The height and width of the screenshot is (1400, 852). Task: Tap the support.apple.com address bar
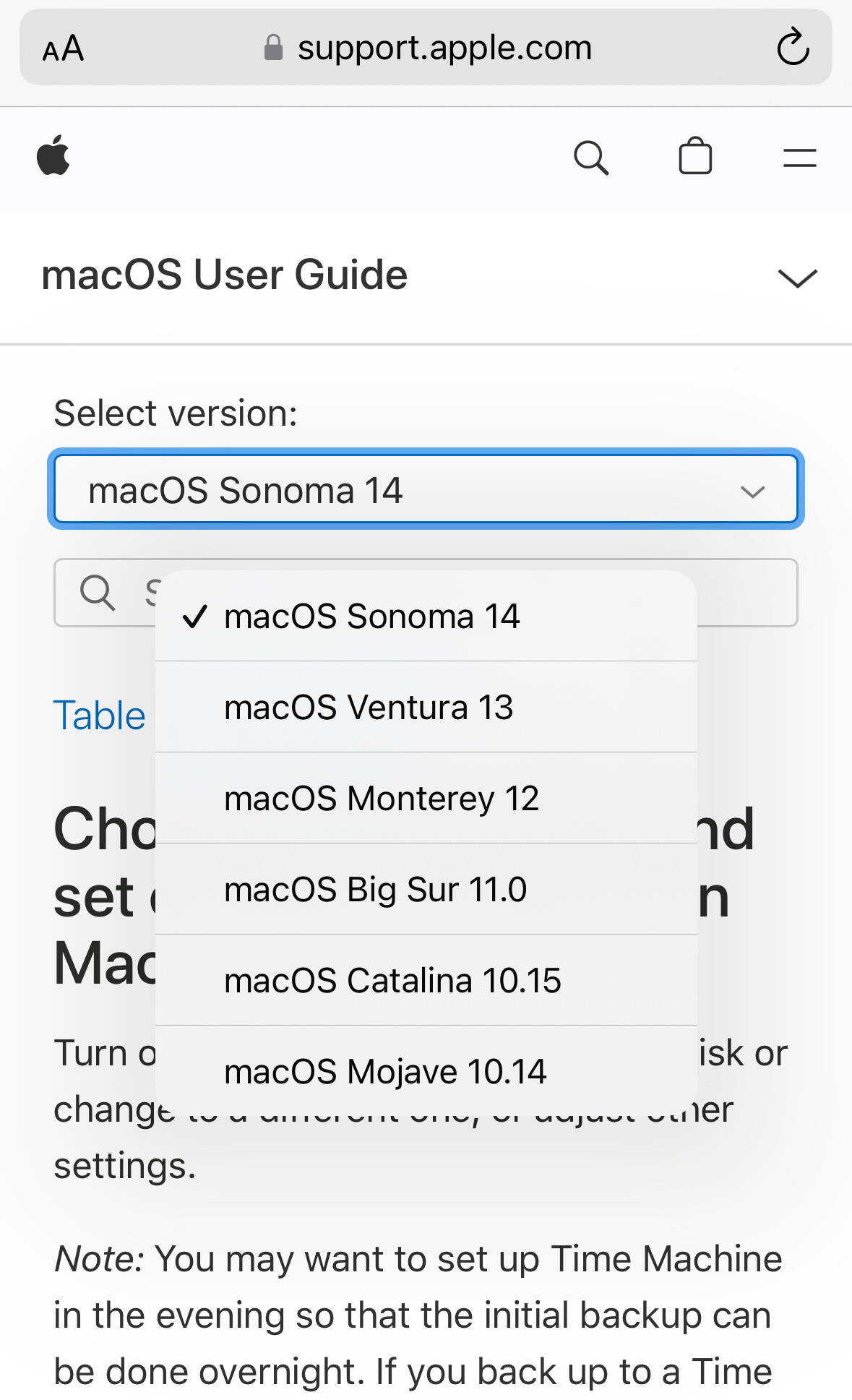click(444, 48)
